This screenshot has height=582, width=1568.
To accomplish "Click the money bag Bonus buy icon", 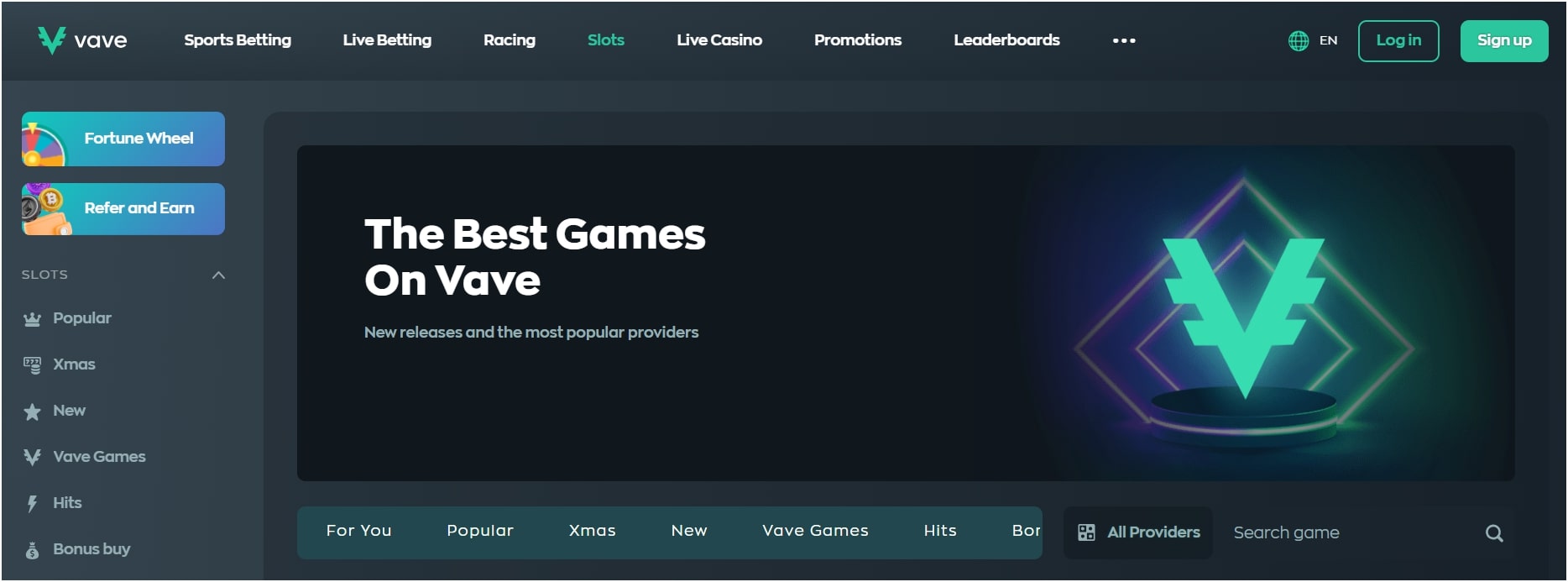I will (32, 550).
